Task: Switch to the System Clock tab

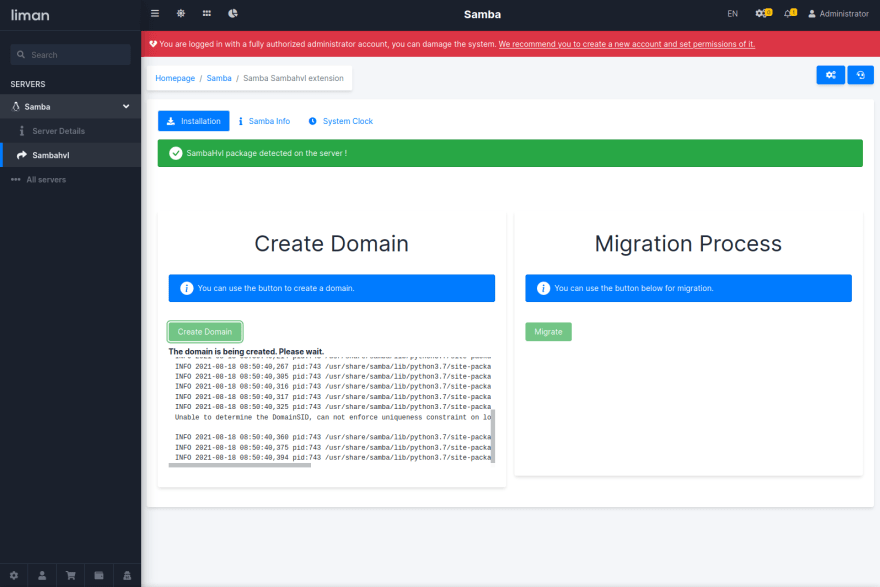Action: (341, 121)
